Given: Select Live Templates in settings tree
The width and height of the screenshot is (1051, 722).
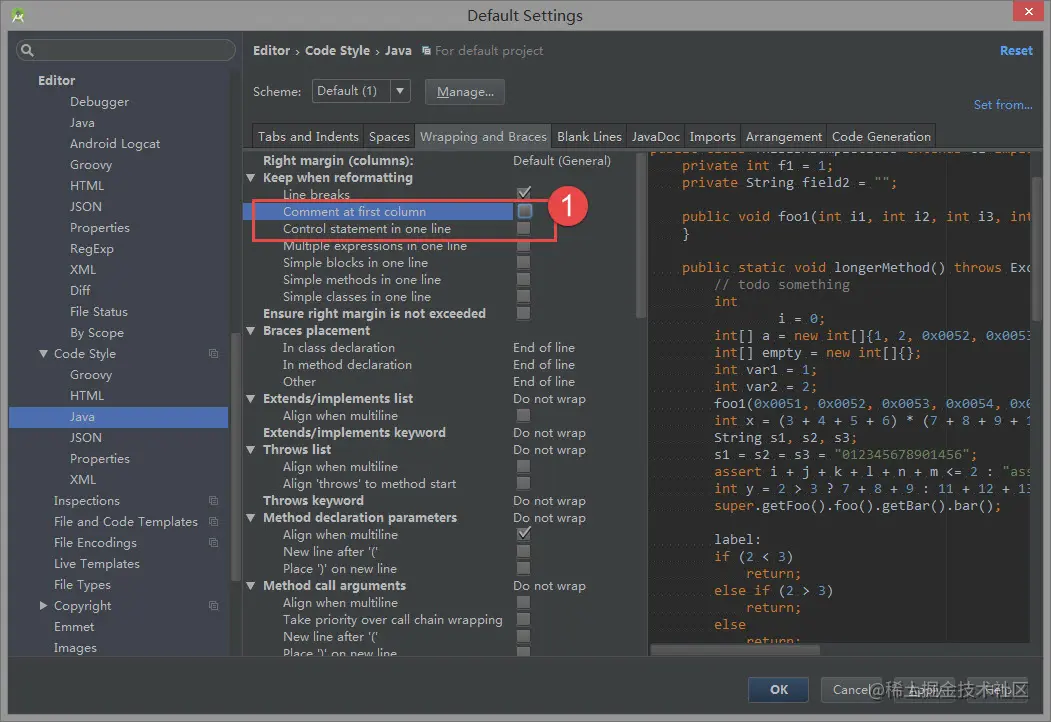Looking at the screenshot, I should point(97,564).
